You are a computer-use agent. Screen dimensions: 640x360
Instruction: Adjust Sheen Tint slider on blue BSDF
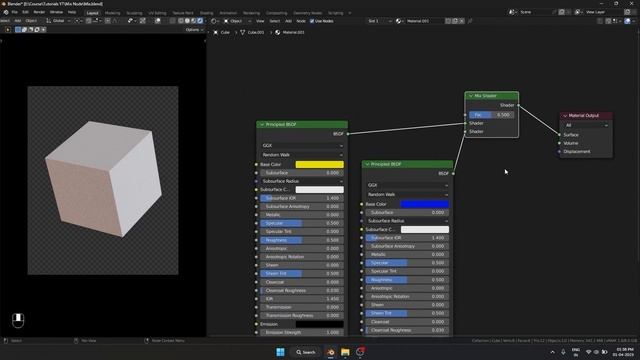pos(407,313)
